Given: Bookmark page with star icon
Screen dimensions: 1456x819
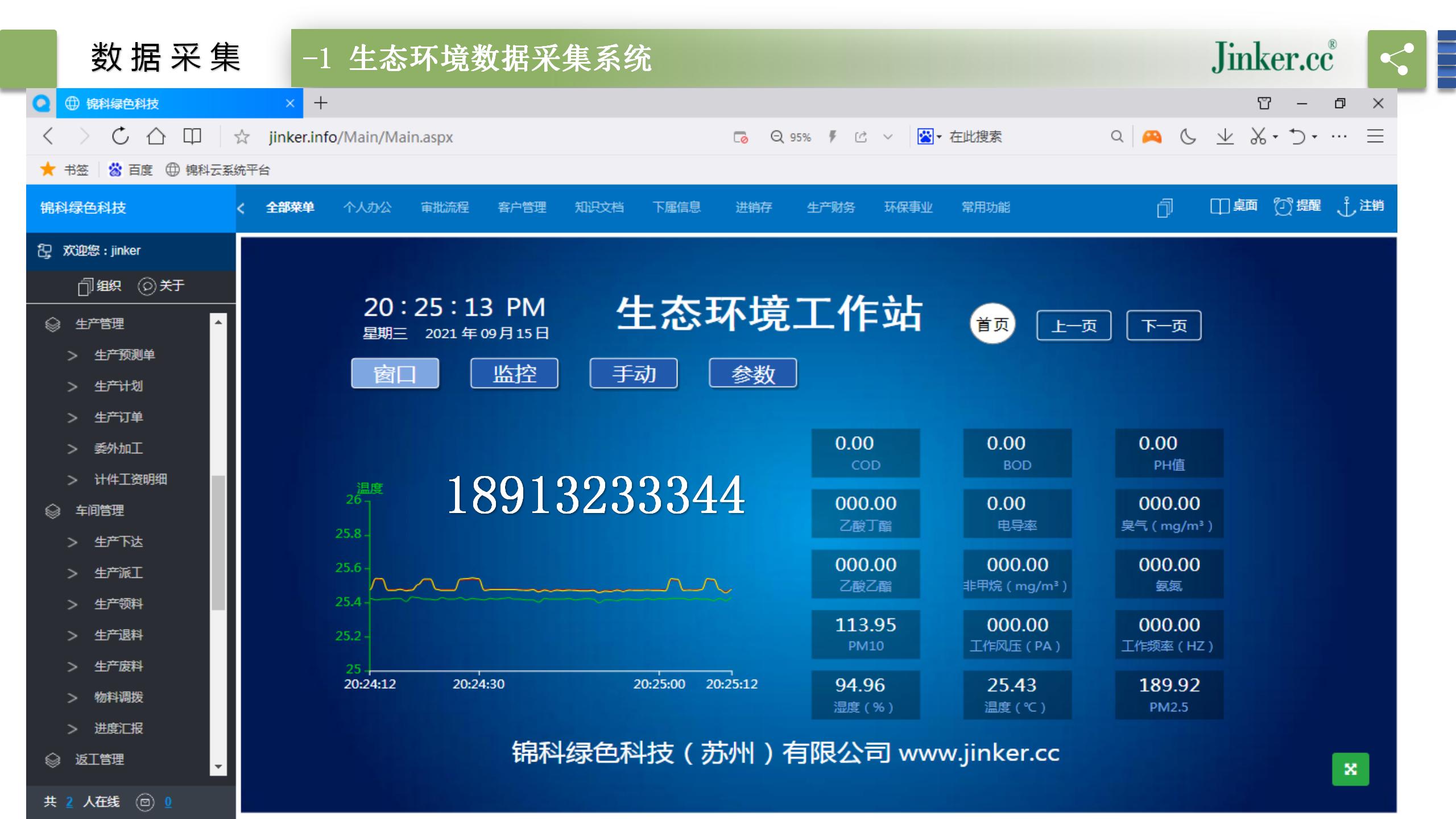Looking at the screenshot, I should pos(242,136).
